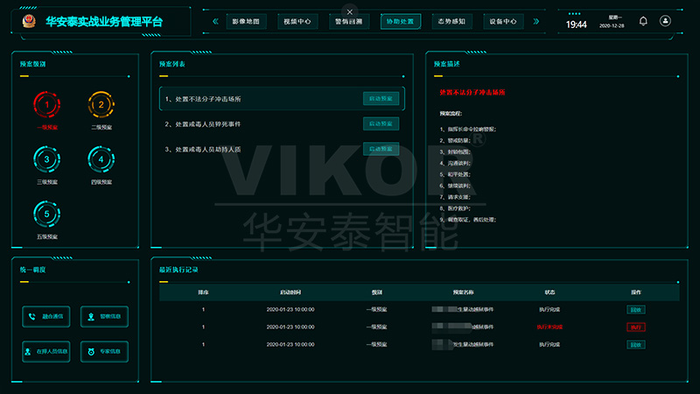Click the 预案描述 panel heading
Viewport: 700px width, 394px height.
pos(446,64)
